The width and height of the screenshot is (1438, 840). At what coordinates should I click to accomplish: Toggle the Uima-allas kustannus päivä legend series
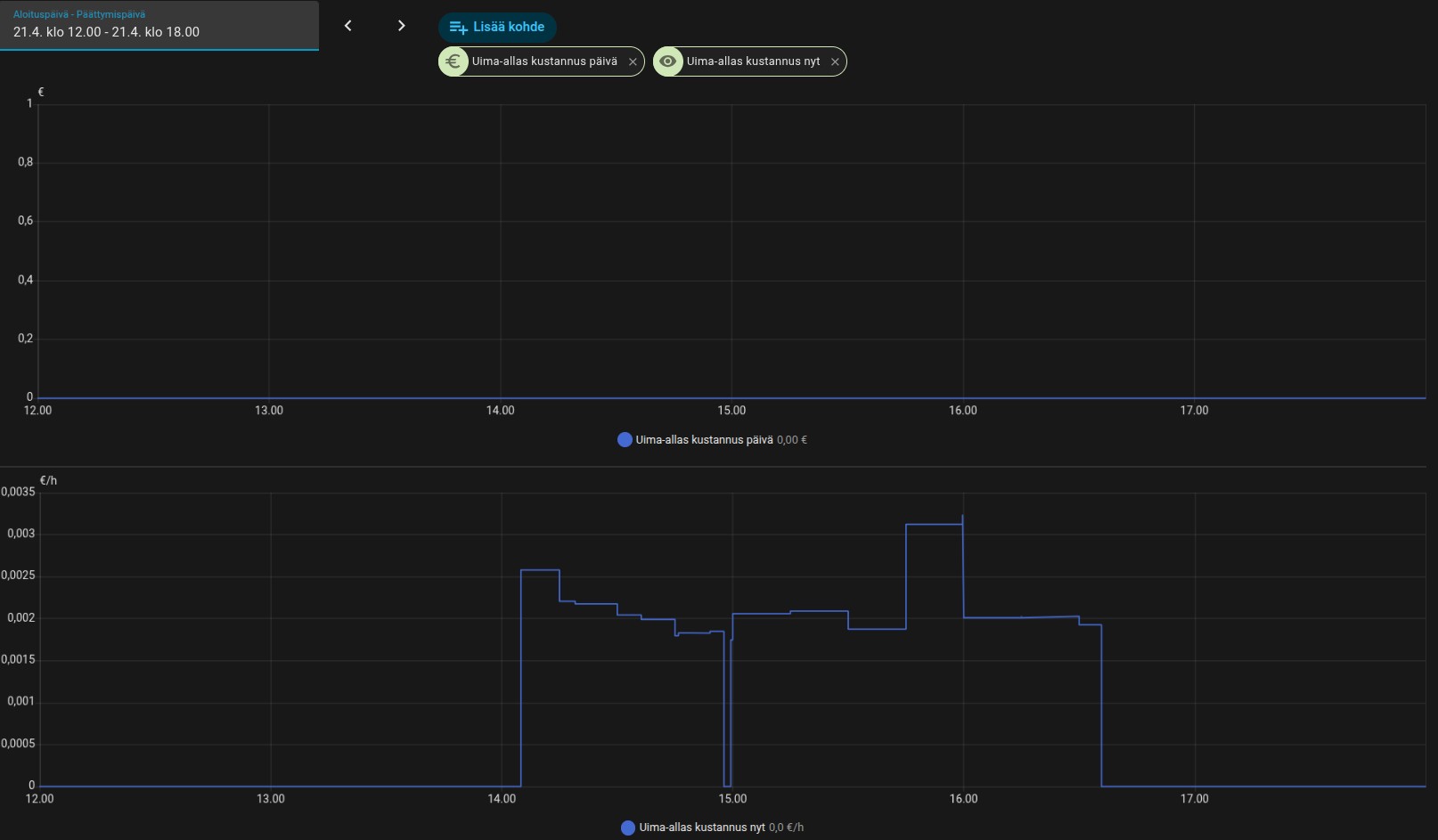click(x=704, y=440)
